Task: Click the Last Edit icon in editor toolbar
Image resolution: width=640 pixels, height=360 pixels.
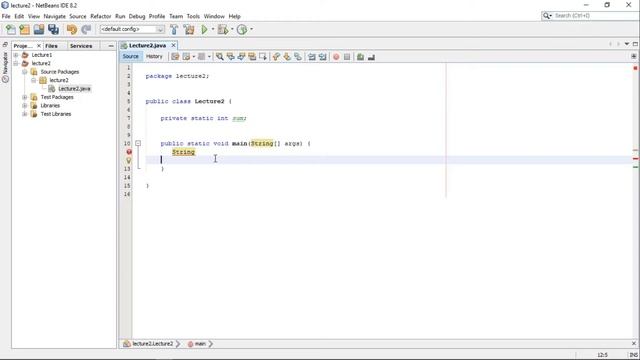Action: pyautogui.click(x=175, y=57)
